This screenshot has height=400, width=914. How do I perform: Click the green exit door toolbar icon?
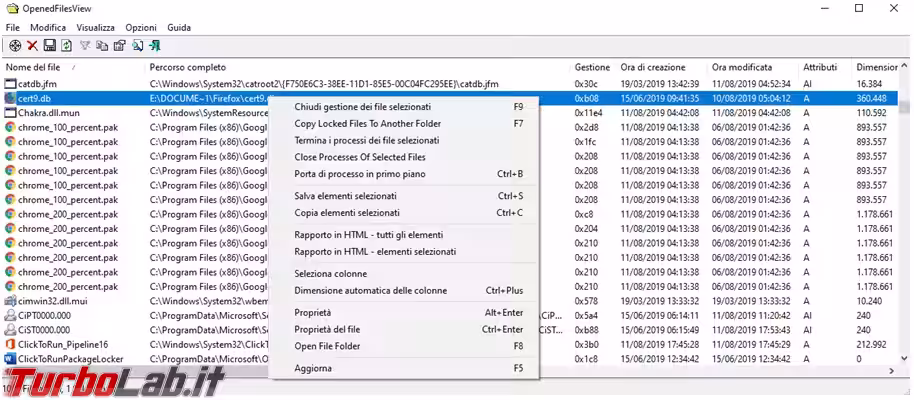click(x=155, y=46)
